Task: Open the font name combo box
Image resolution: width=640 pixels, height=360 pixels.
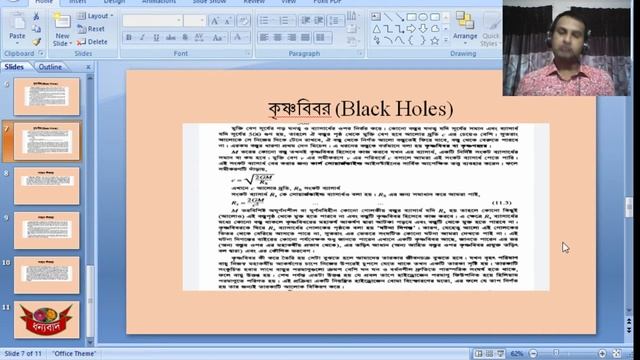Action: click(x=152, y=20)
